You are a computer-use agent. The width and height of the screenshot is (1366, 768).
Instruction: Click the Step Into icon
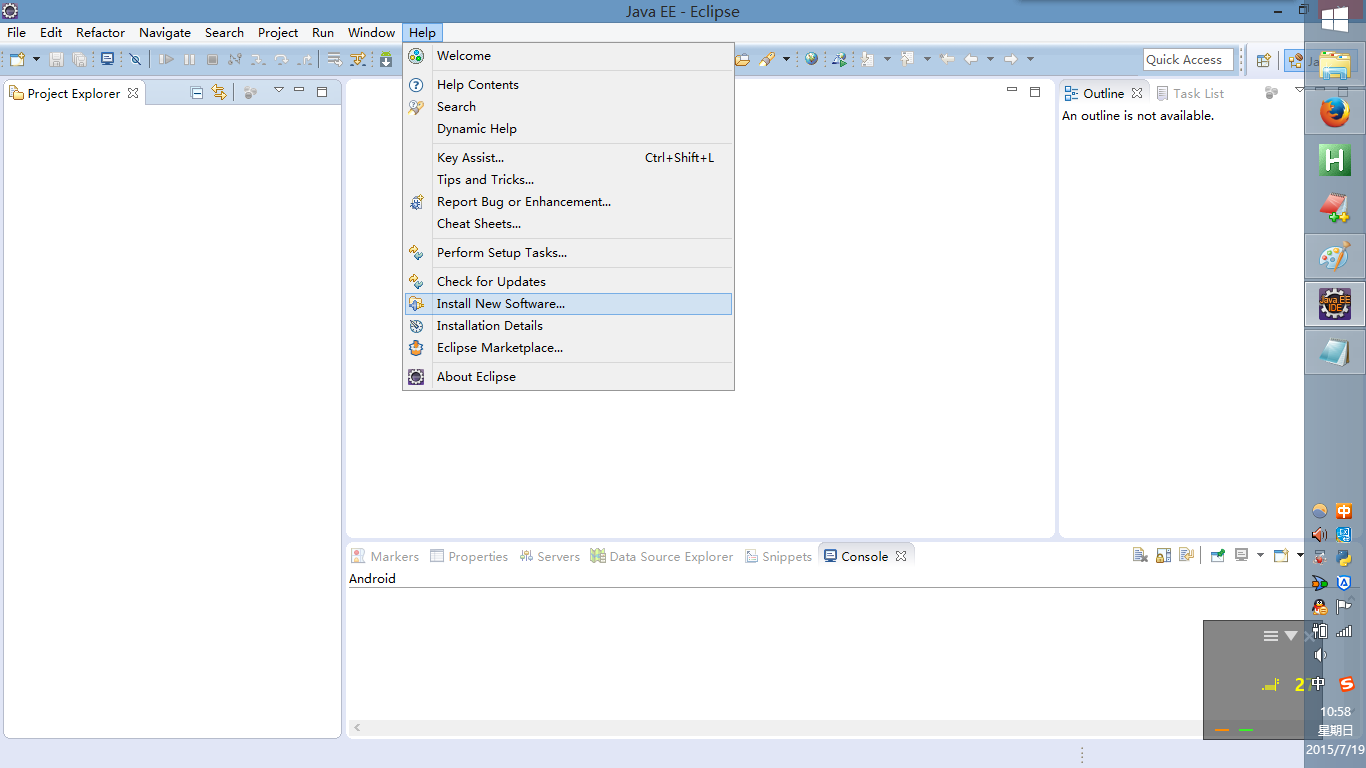pos(258,60)
